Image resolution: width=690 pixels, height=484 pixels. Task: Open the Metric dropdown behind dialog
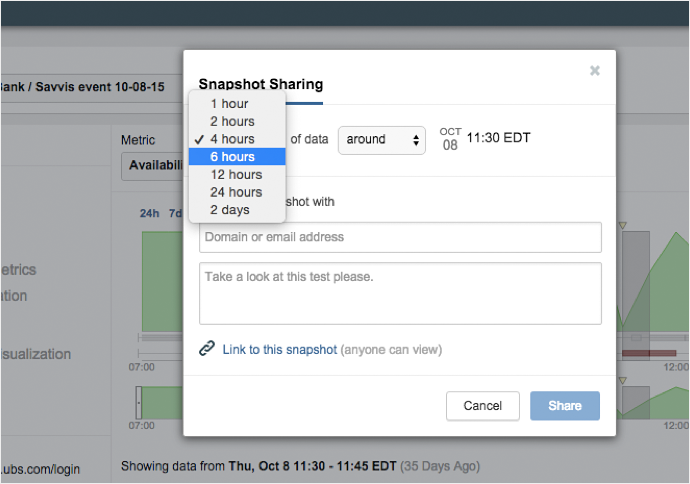[x=154, y=167]
